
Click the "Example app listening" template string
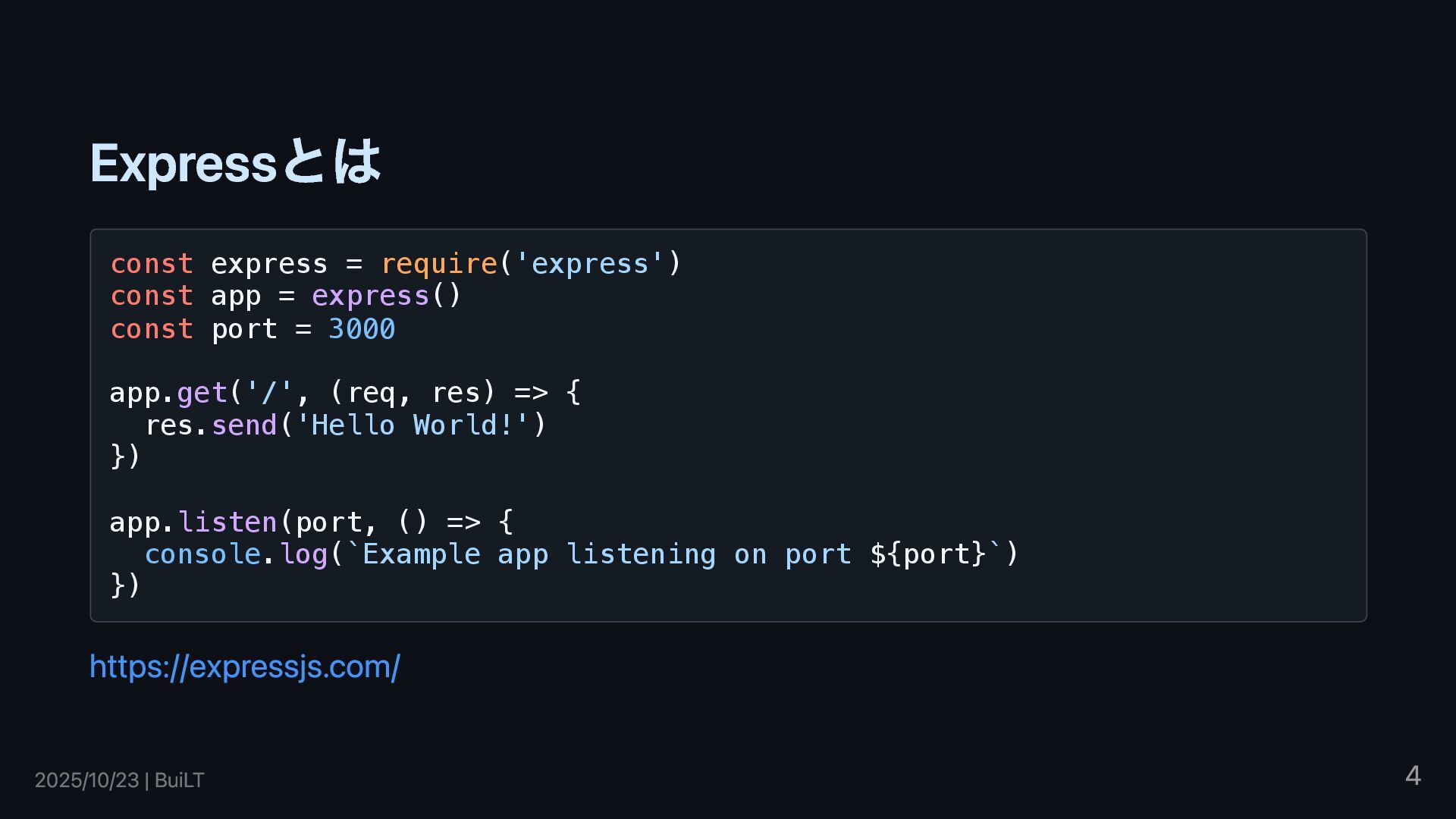click(x=538, y=554)
